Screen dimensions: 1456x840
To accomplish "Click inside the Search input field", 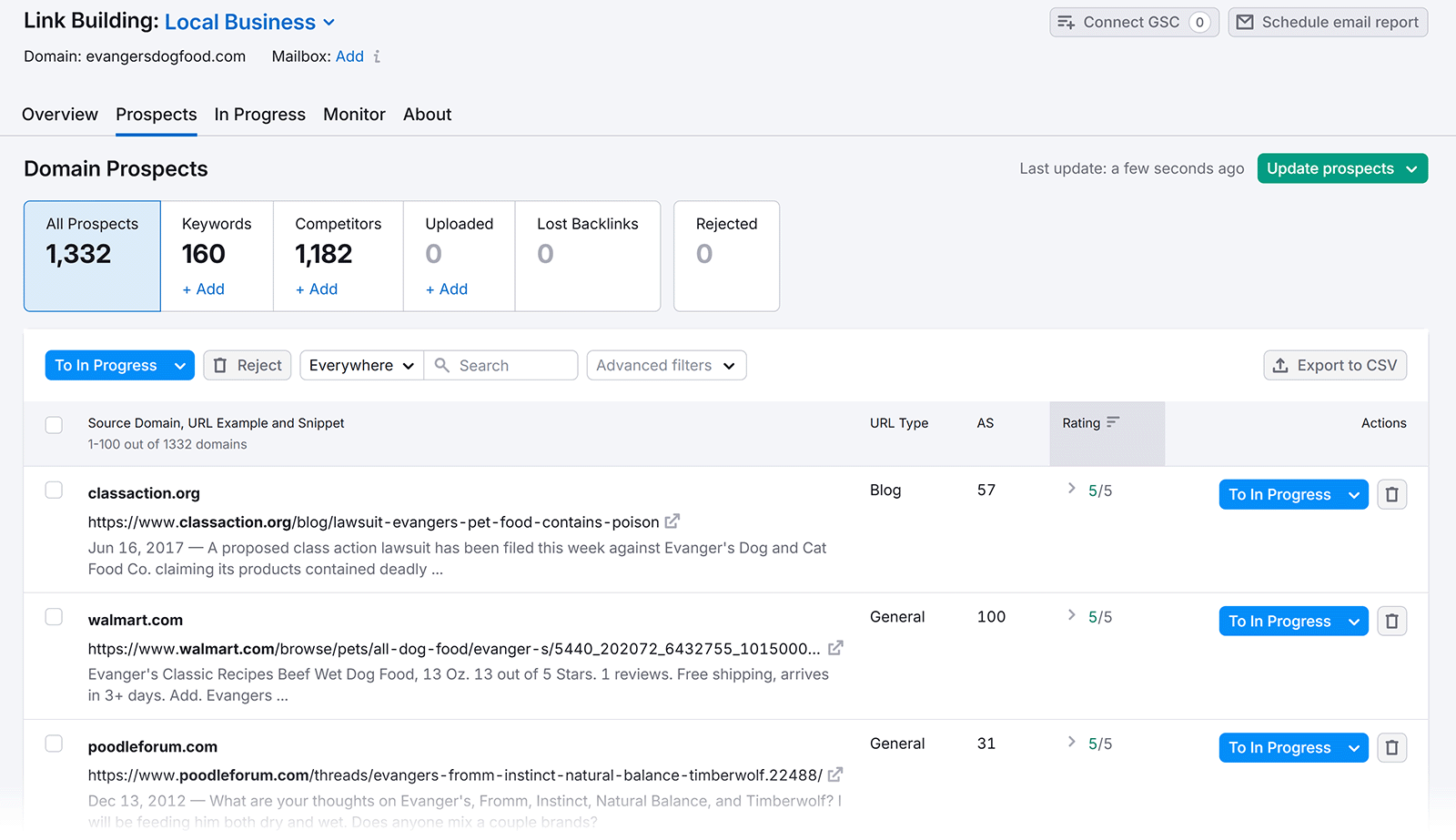I will [x=500, y=365].
